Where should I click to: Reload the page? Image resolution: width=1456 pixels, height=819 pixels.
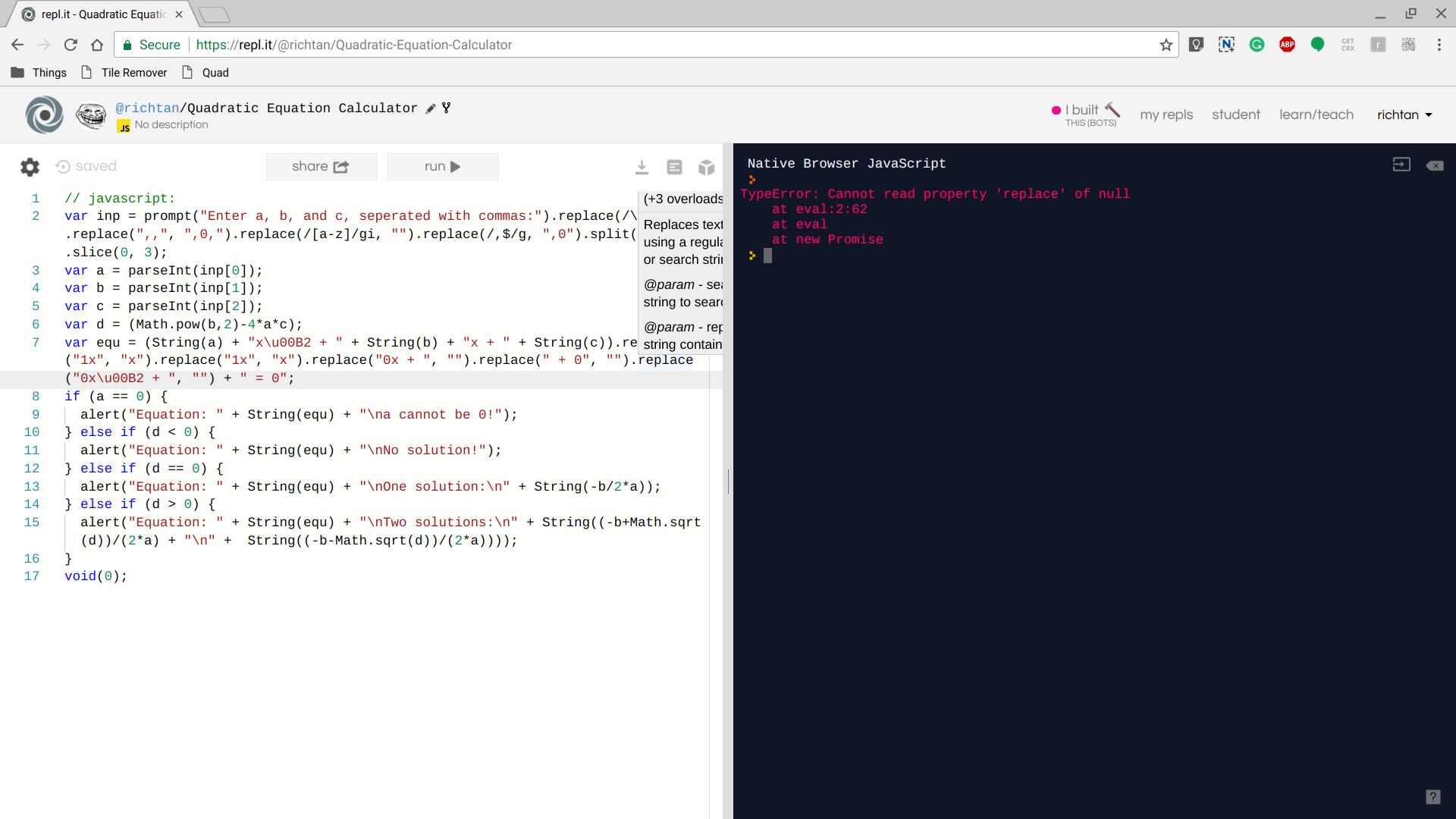(71, 45)
